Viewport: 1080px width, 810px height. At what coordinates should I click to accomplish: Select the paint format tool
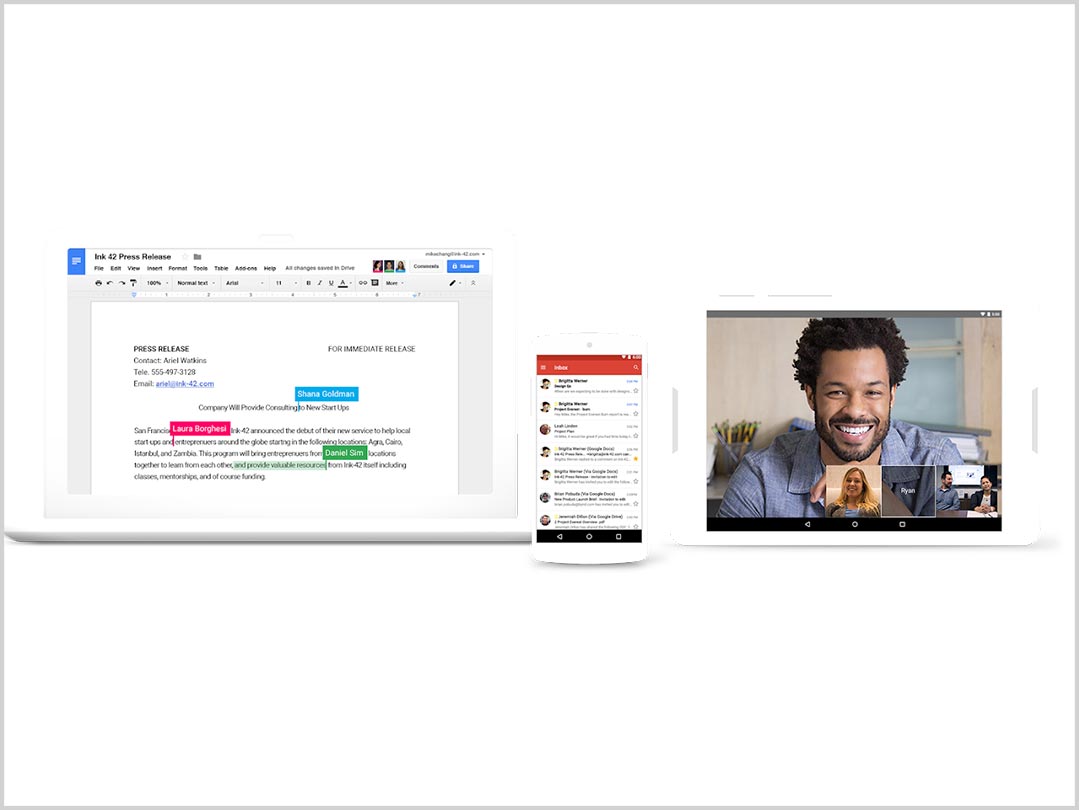(133, 283)
